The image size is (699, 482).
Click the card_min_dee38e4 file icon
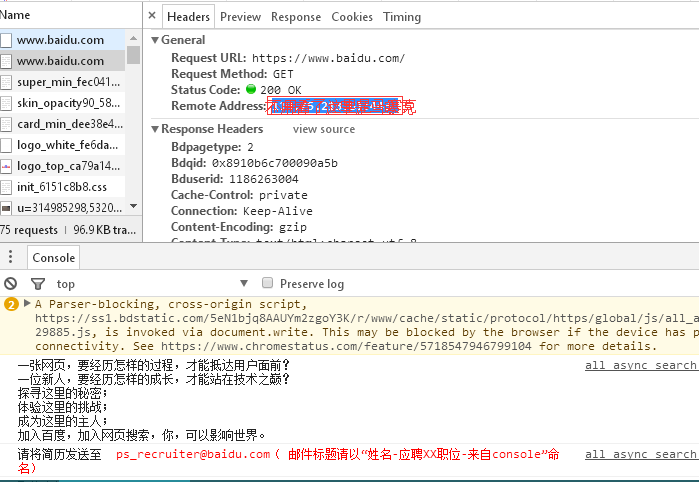point(6,124)
